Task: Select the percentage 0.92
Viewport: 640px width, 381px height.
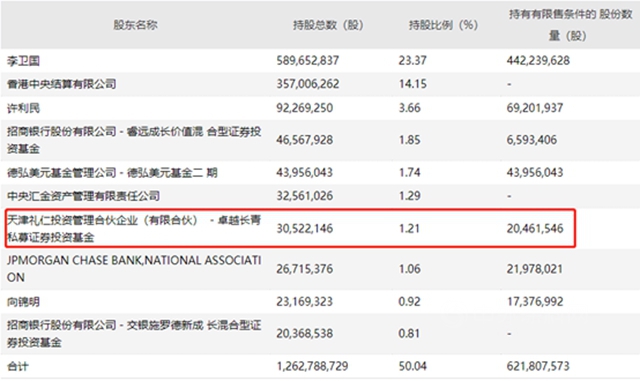Action: [409, 301]
